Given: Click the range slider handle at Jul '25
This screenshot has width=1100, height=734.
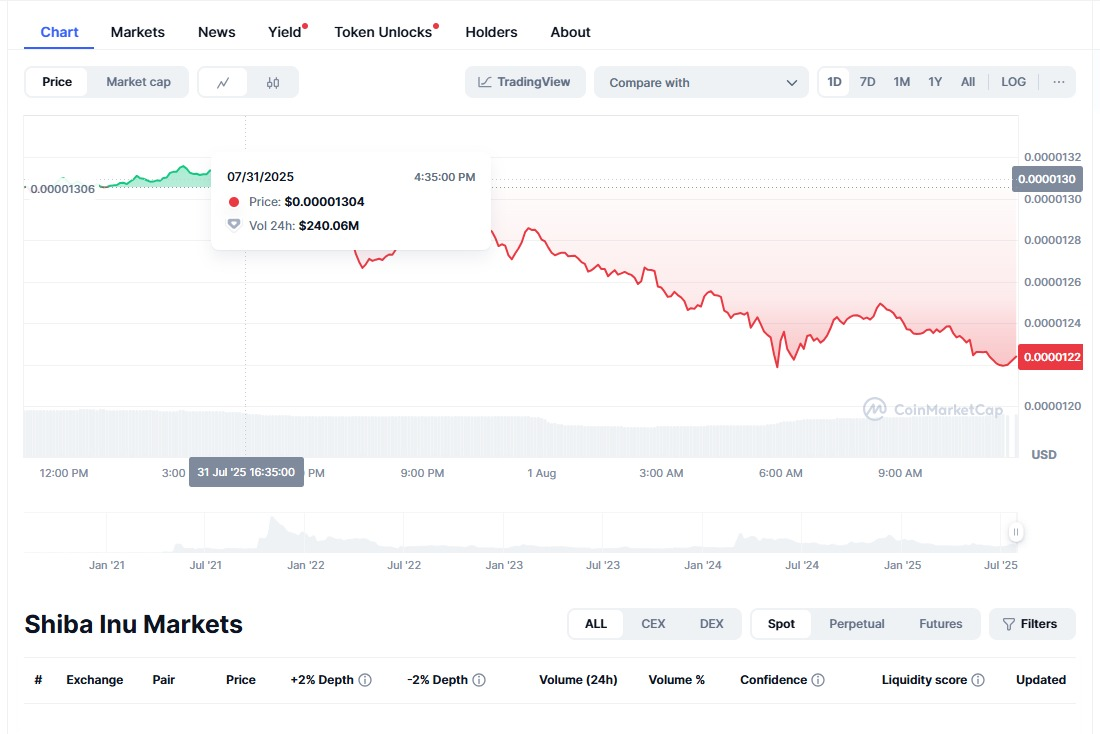Looking at the screenshot, I should tap(1015, 532).
